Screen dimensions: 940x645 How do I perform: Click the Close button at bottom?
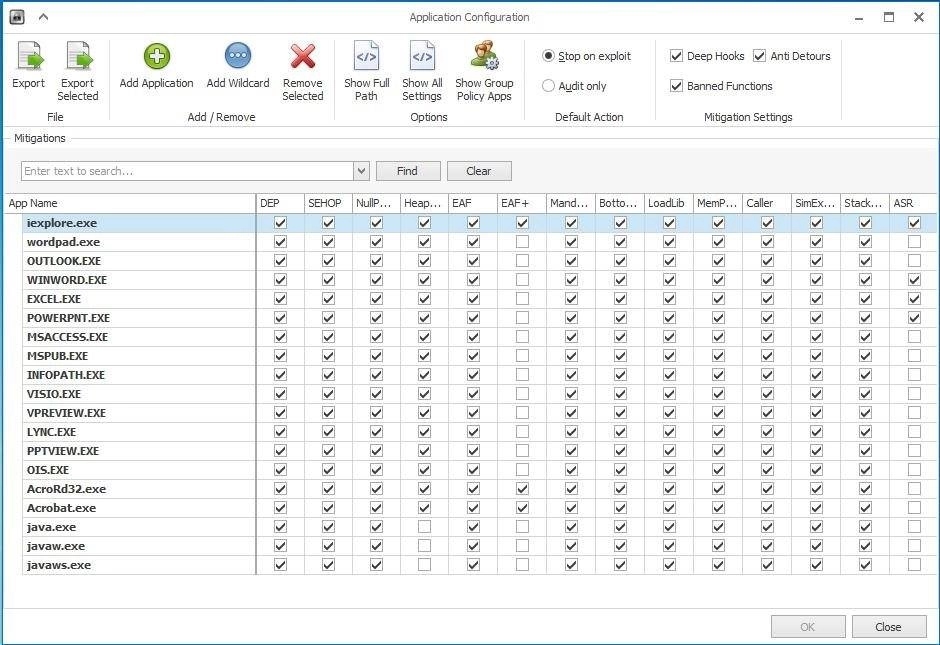coord(888,626)
